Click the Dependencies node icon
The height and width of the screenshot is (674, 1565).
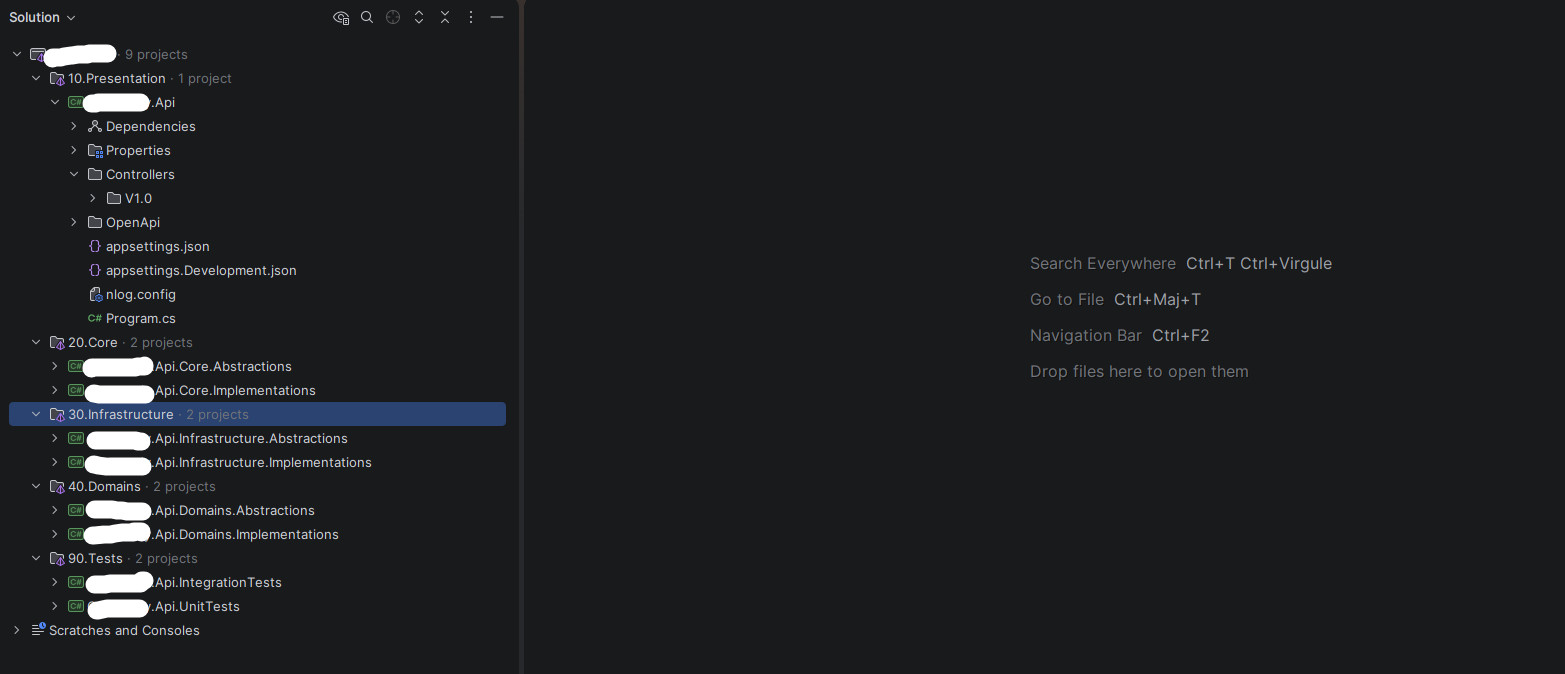[x=95, y=126]
